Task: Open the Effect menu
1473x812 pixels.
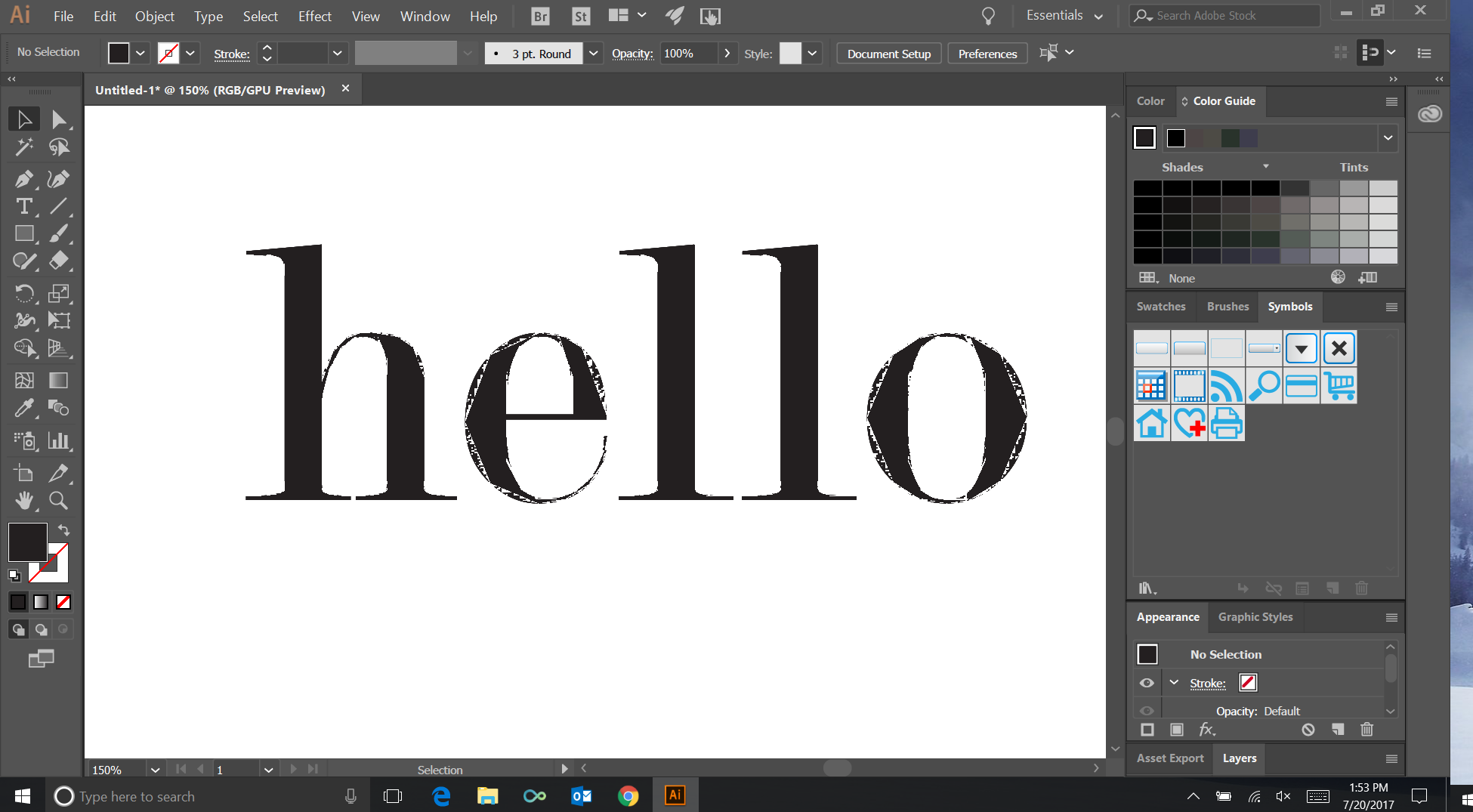Action: pyautogui.click(x=314, y=16)
